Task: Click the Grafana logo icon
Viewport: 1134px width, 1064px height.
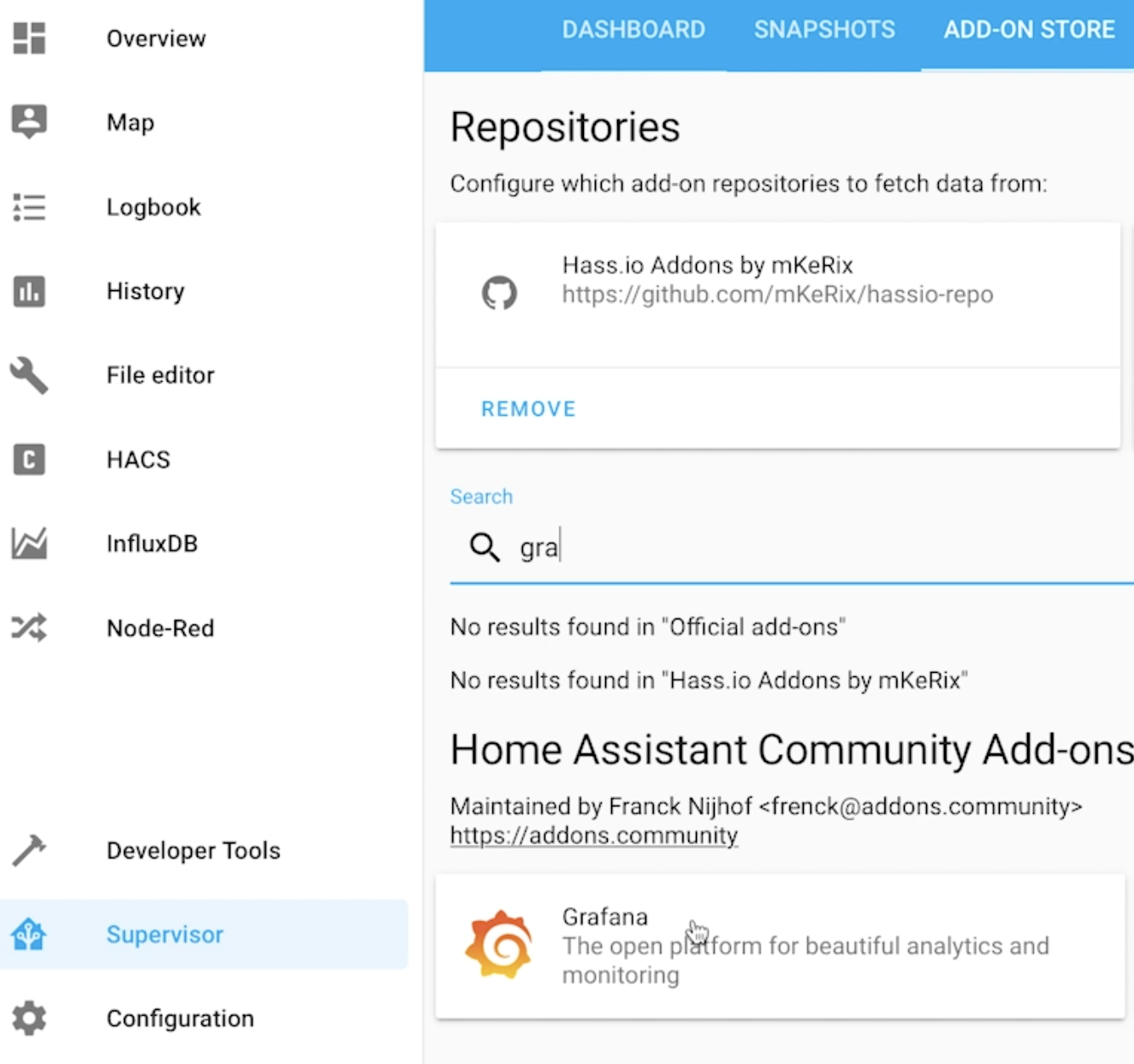Action: click(x=499, y=944)
